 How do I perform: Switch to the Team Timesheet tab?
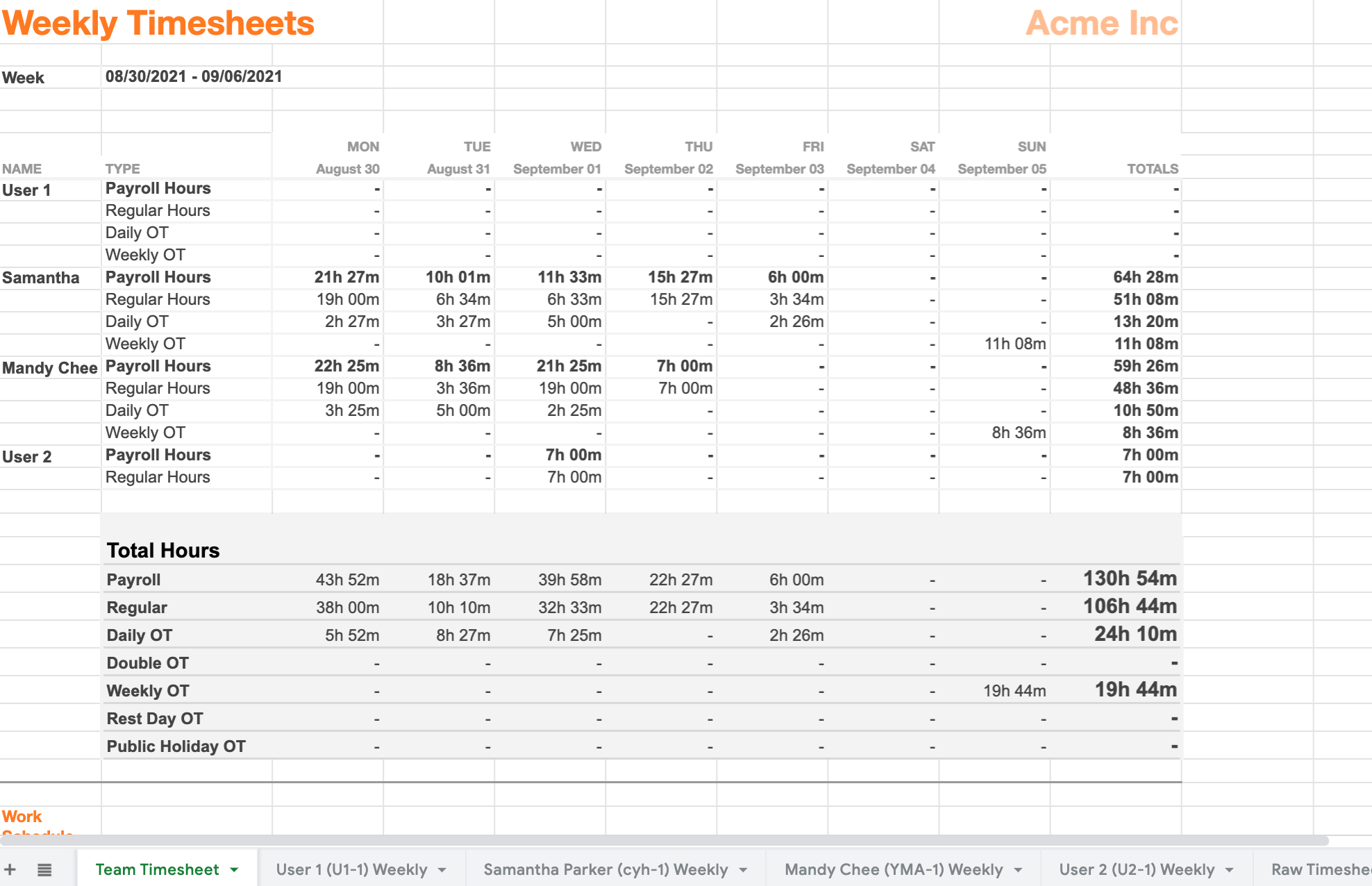(157, 869)
